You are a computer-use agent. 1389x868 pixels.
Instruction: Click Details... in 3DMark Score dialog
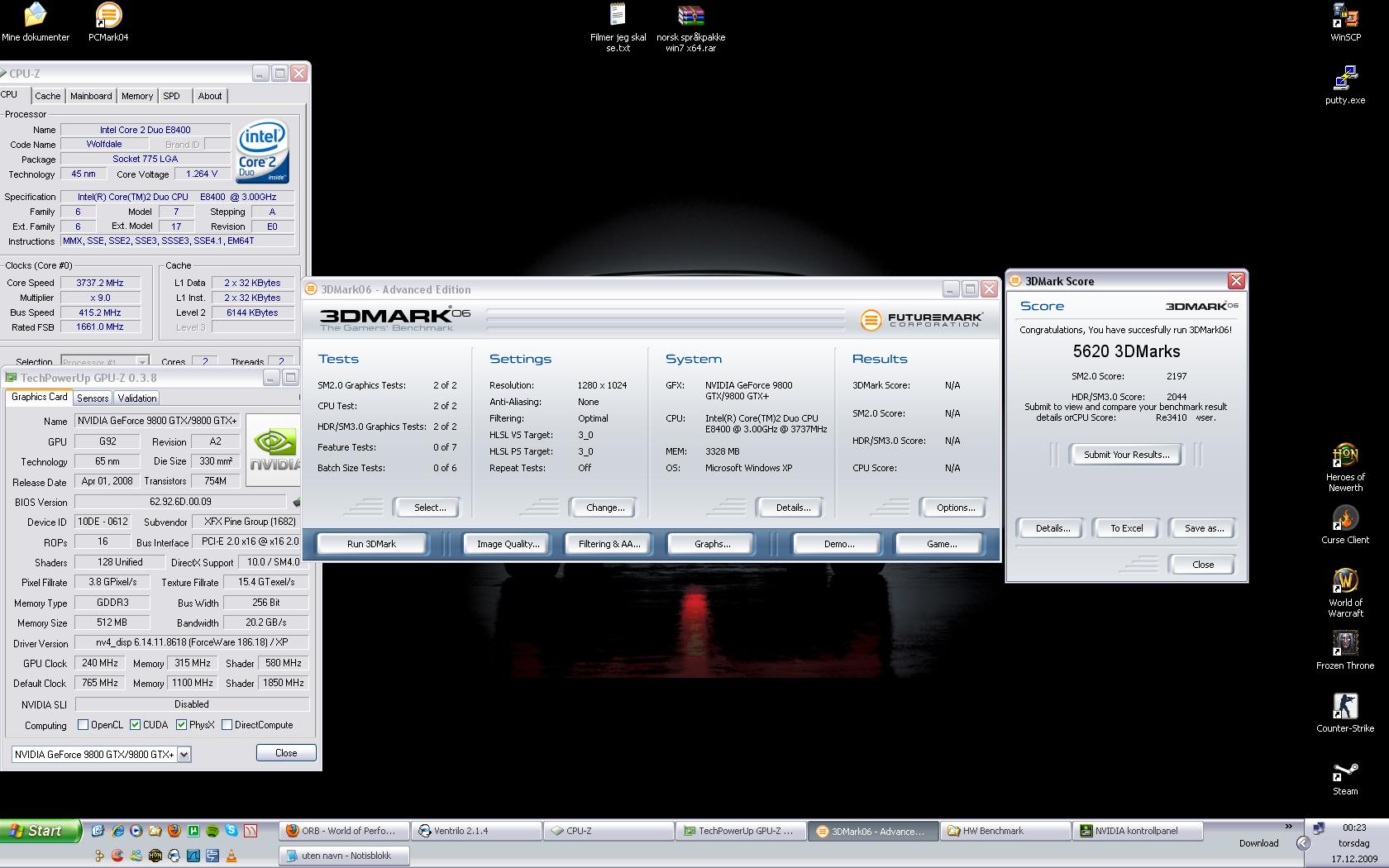(x=1052, y=528)
